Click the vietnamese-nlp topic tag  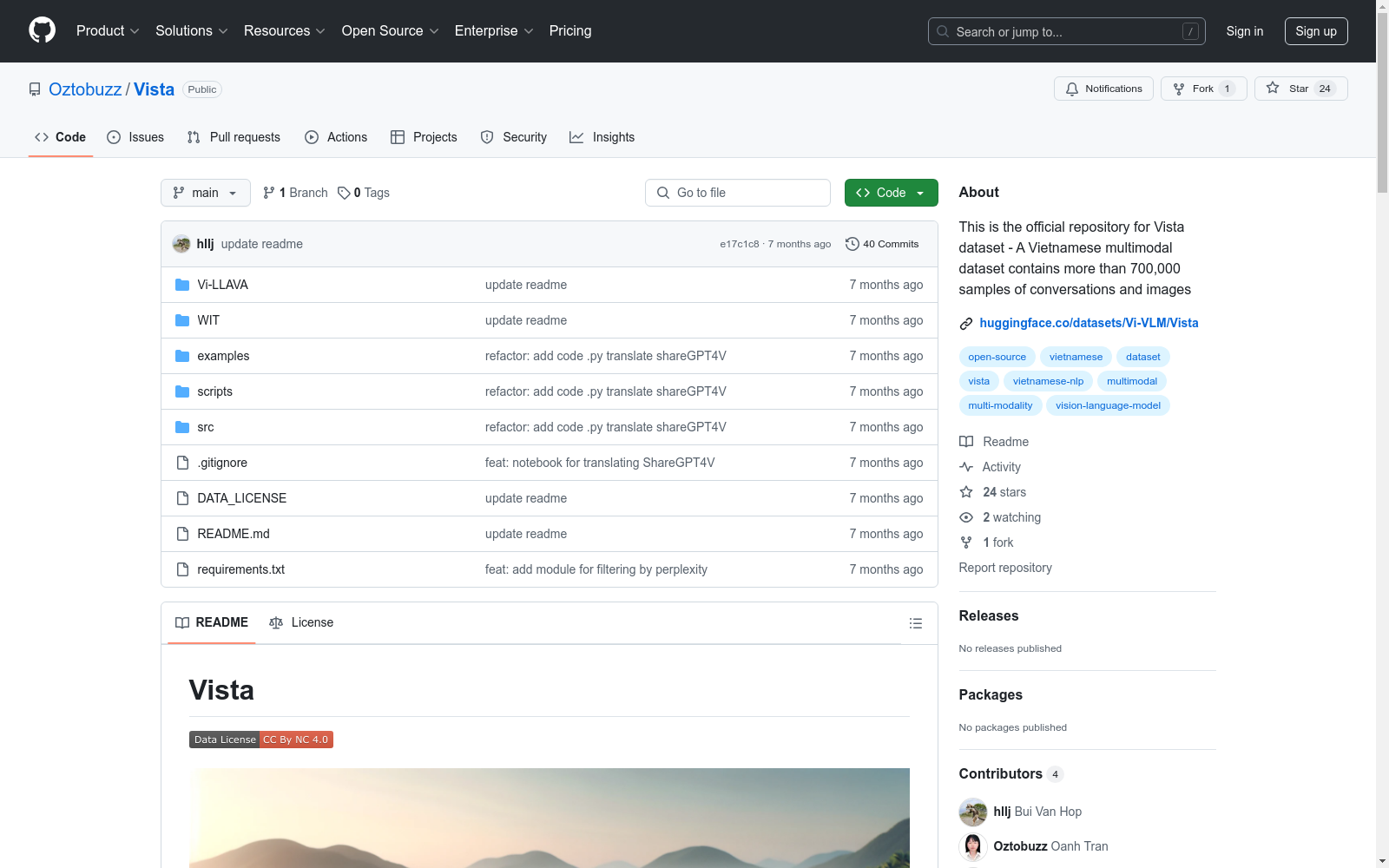(x=1048, y=381)
